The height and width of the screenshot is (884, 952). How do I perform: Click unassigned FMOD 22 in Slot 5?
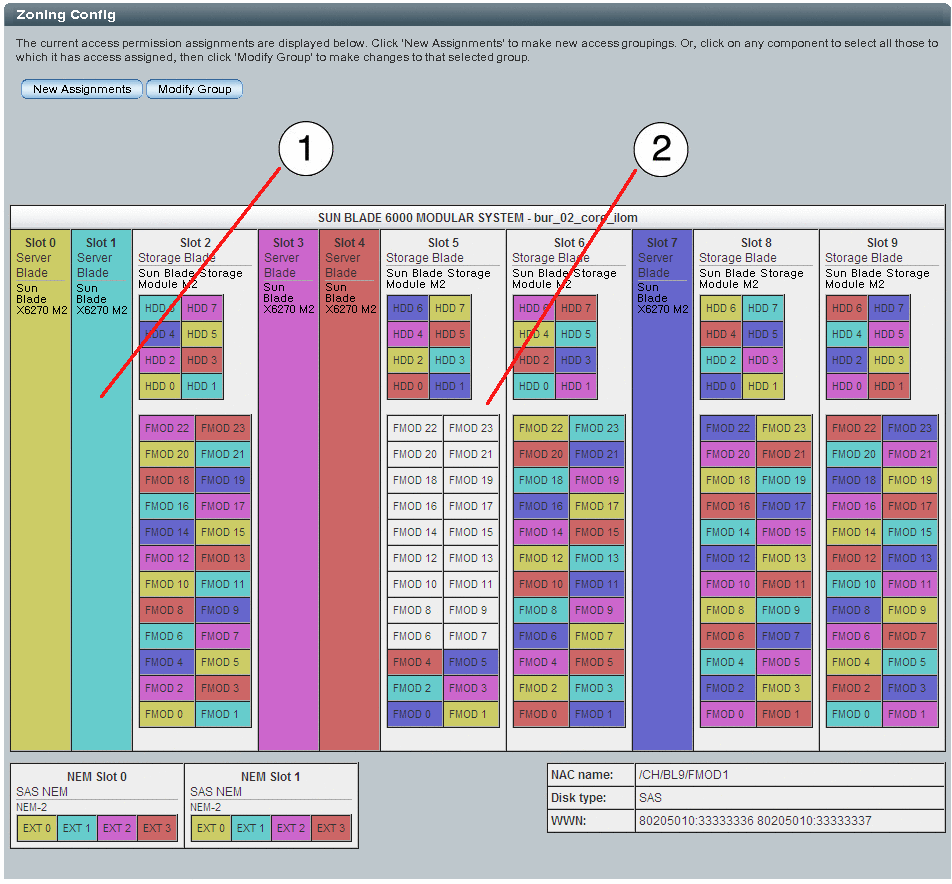[x=415, y=429]
